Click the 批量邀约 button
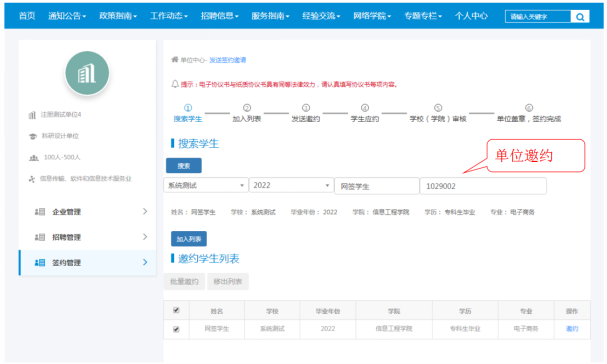Image resolution: width=607 pixels, height=364 pixels. 184,282
